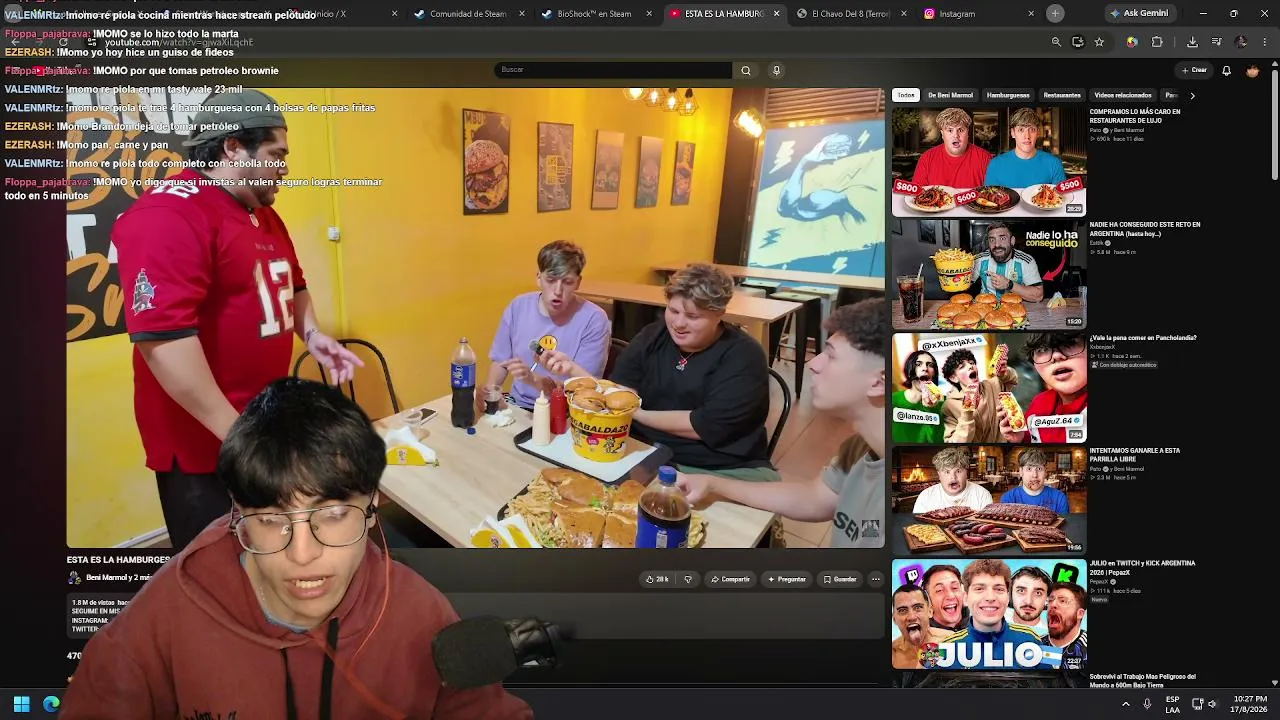The width and height of the screenshot is (1280, 720).
Task: Open the three-dot more actions under video
Action: 876,579
